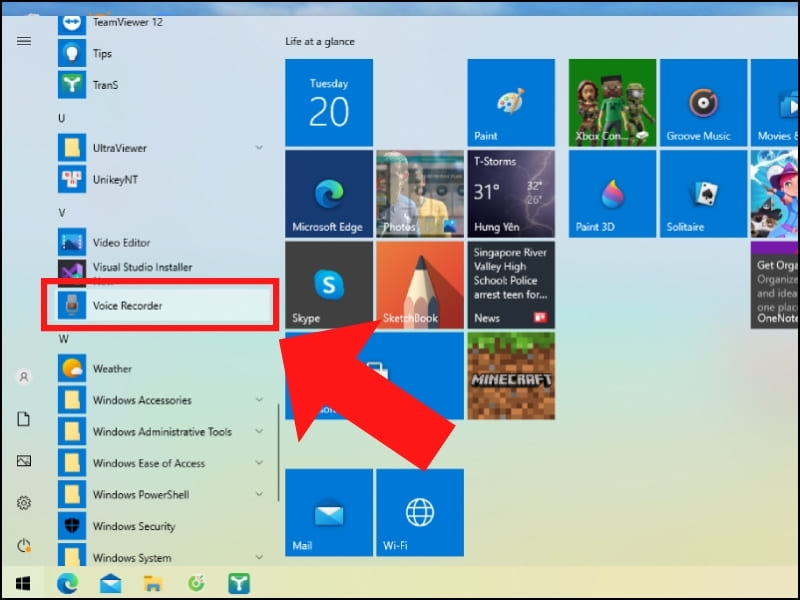
Task: Launch the Tips app icon
Action: point(72,53)
